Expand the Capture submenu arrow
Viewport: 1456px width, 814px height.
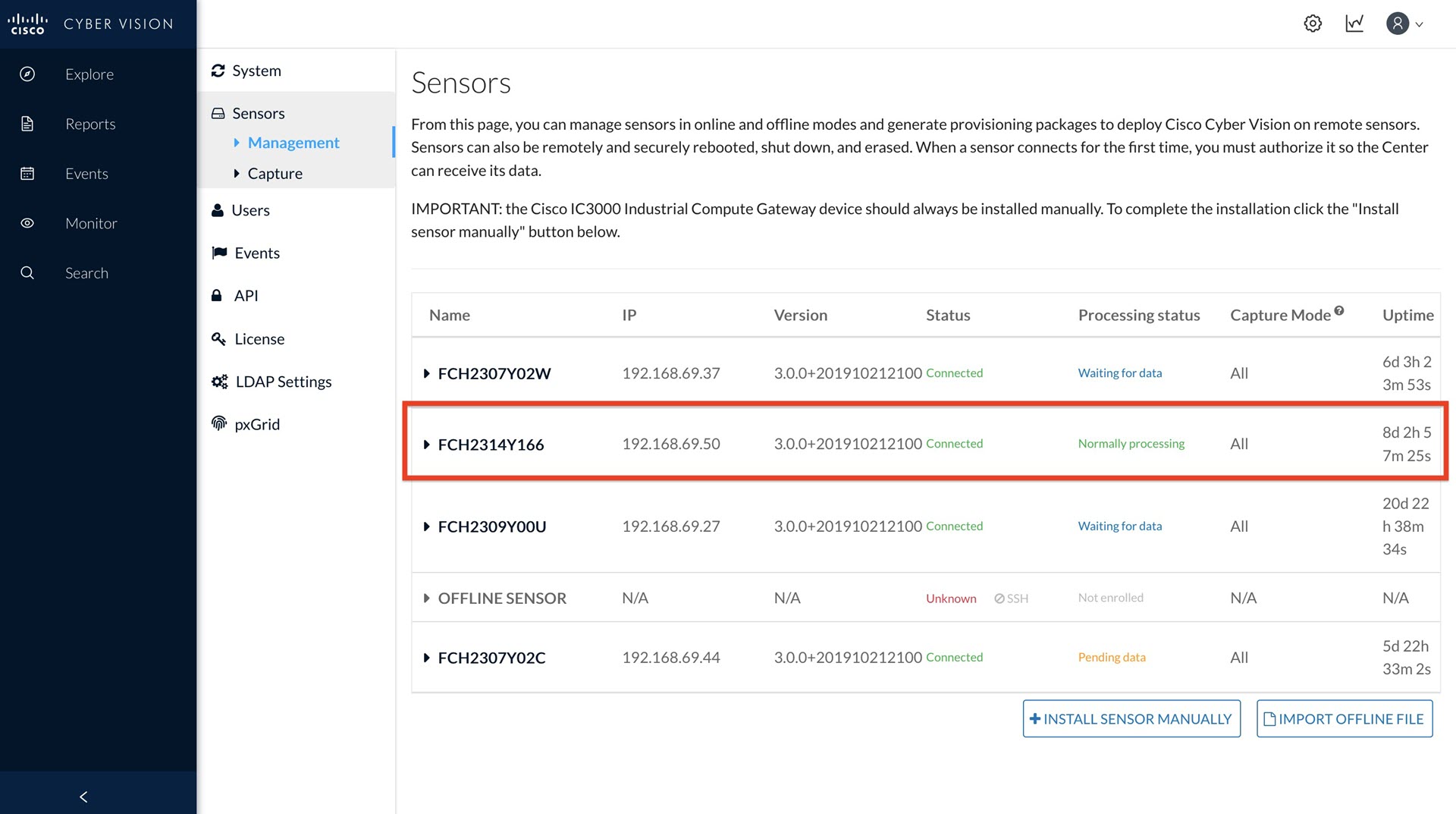[x=237, y=174]
